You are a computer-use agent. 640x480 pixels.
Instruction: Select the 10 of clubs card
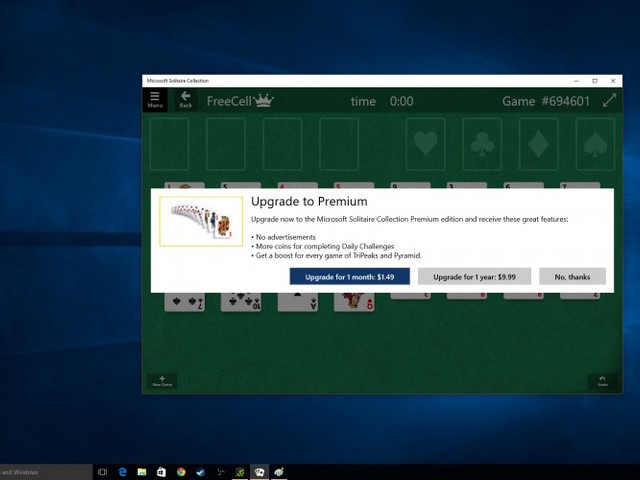pos(241,302)
